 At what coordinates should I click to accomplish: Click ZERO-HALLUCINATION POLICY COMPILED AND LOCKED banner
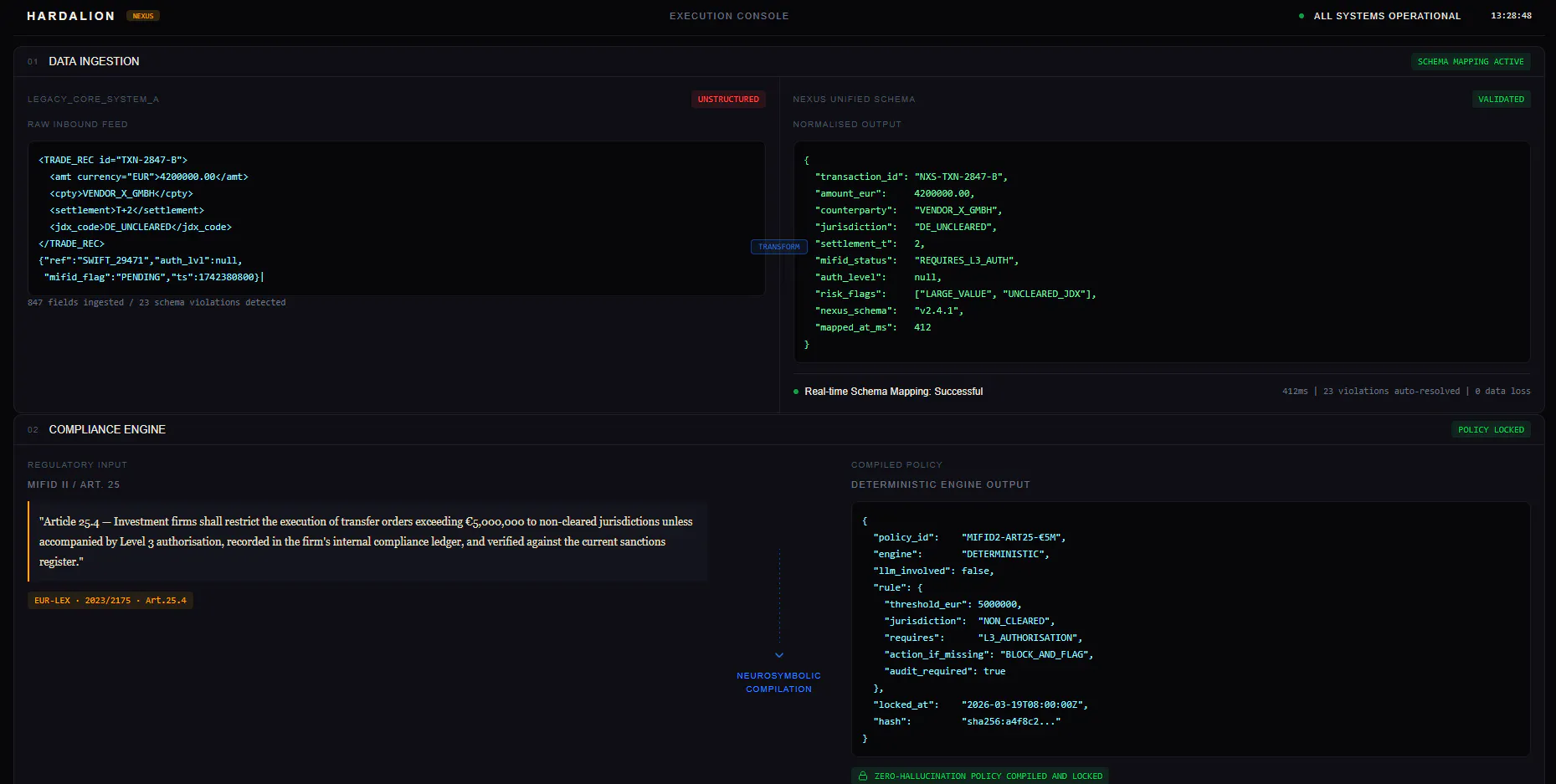(980, 776)
